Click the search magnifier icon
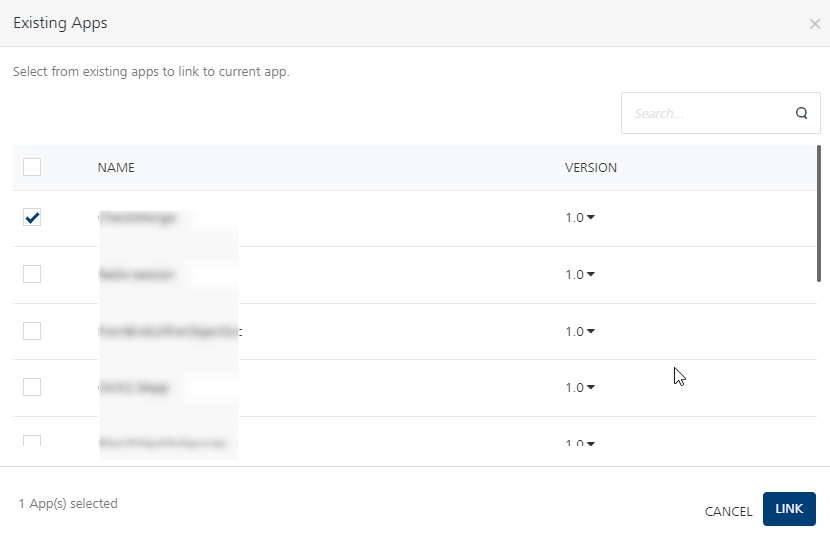The width and height of the screenshot is (830, 543). pos(801,113)
